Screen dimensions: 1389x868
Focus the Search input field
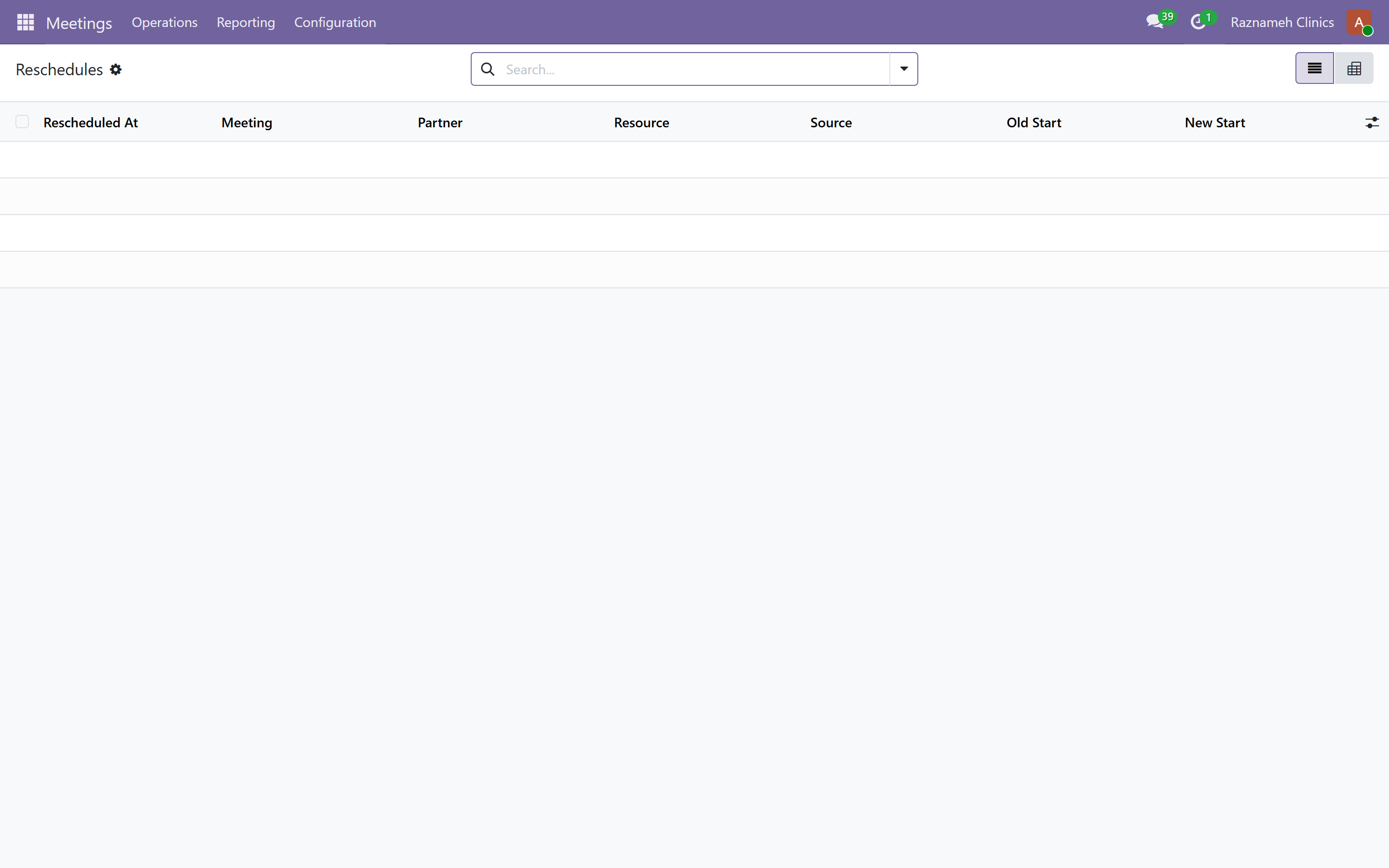(x=694, y=69)
